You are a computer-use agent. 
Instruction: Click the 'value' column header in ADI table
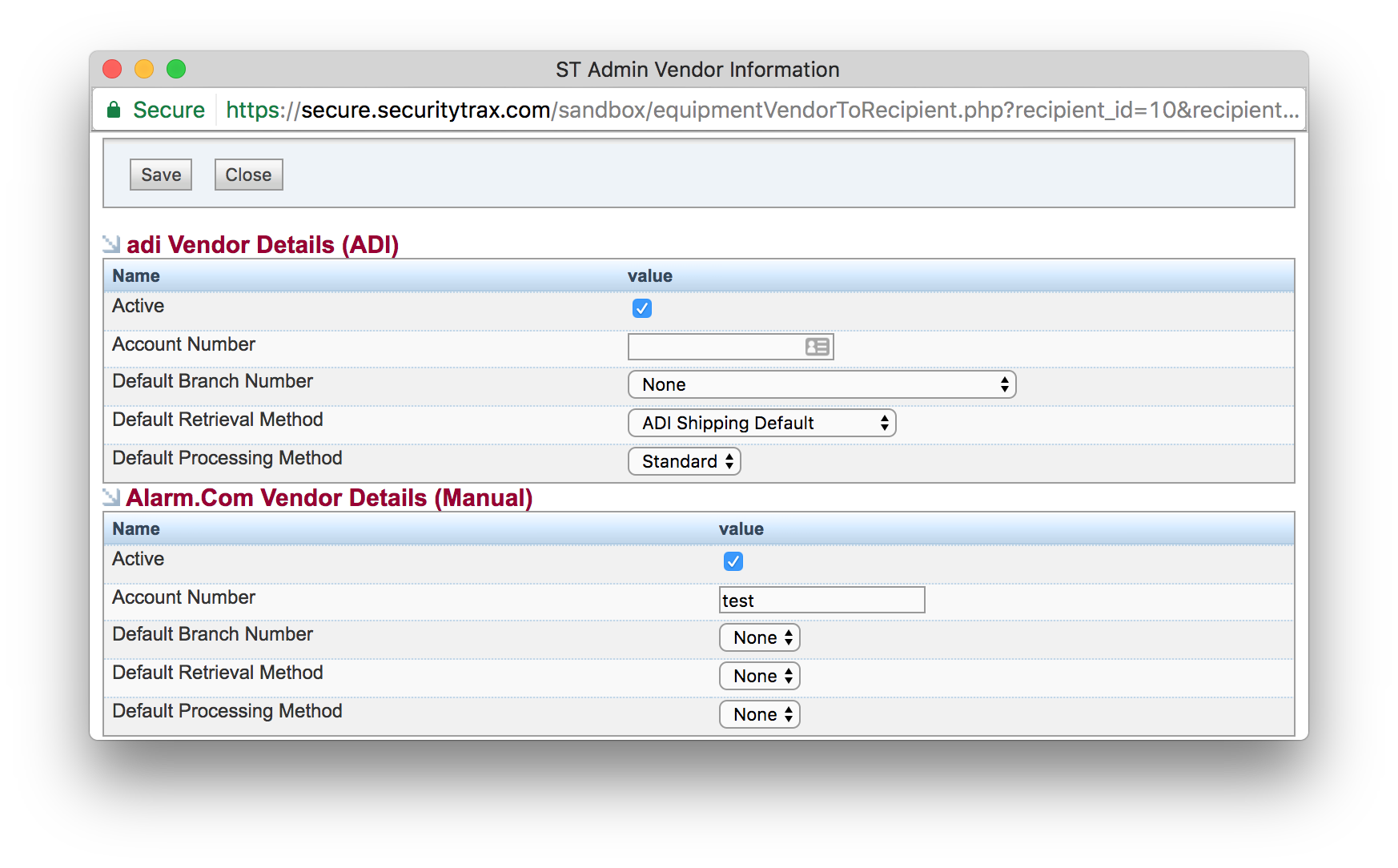650,276
